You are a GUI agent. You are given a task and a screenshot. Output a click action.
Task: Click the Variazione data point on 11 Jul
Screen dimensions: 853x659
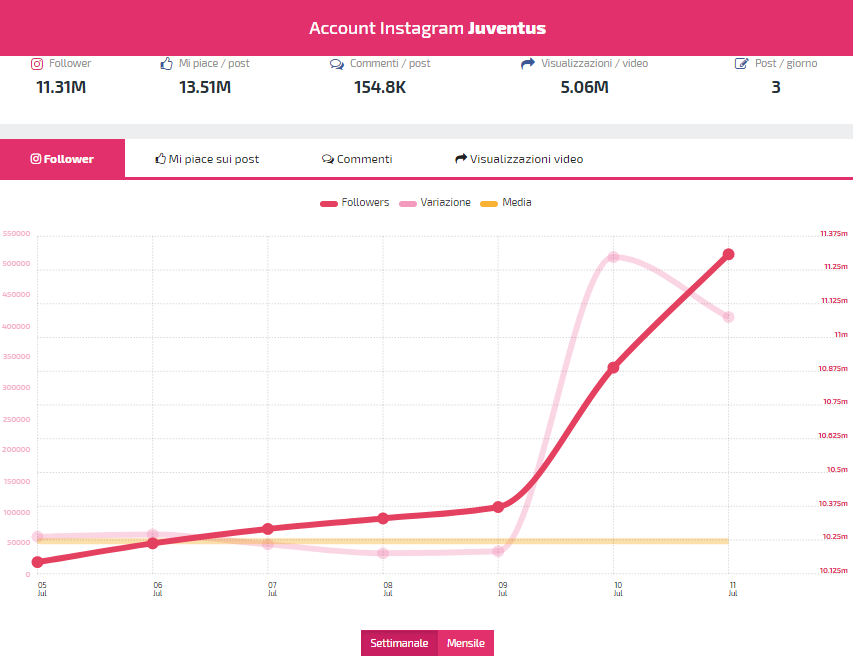[x=728, y=317]
